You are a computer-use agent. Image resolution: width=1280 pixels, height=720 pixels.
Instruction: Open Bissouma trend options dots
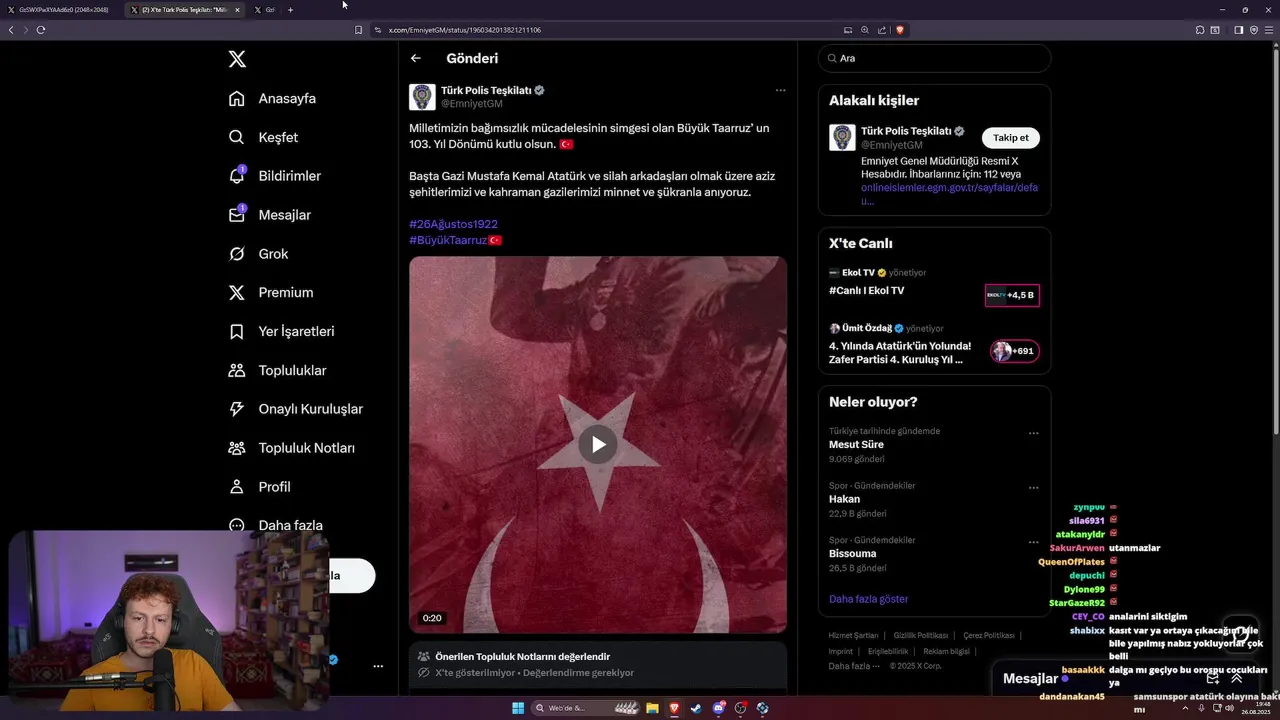pyautogui.click(x=1033, y=542)
